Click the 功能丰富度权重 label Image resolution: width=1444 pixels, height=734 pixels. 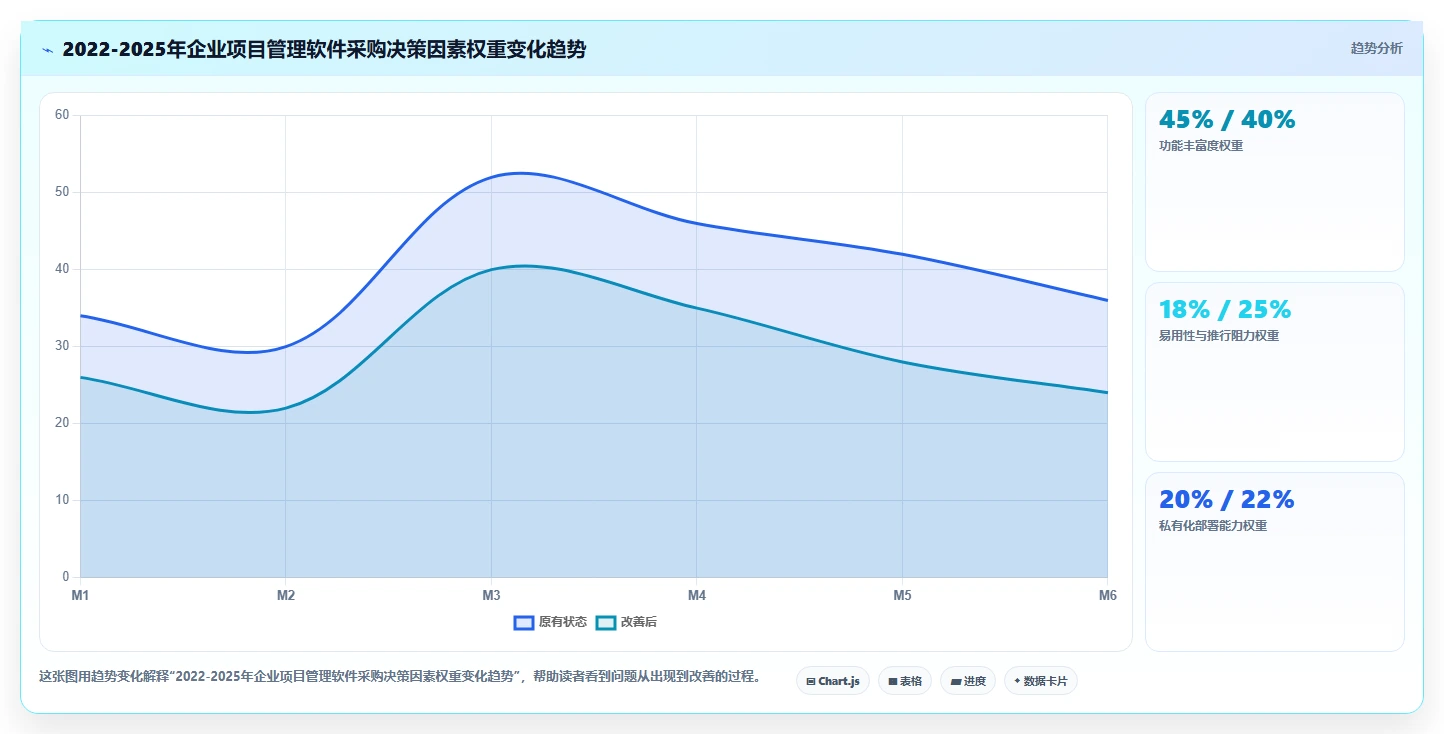pos(1201,146)
